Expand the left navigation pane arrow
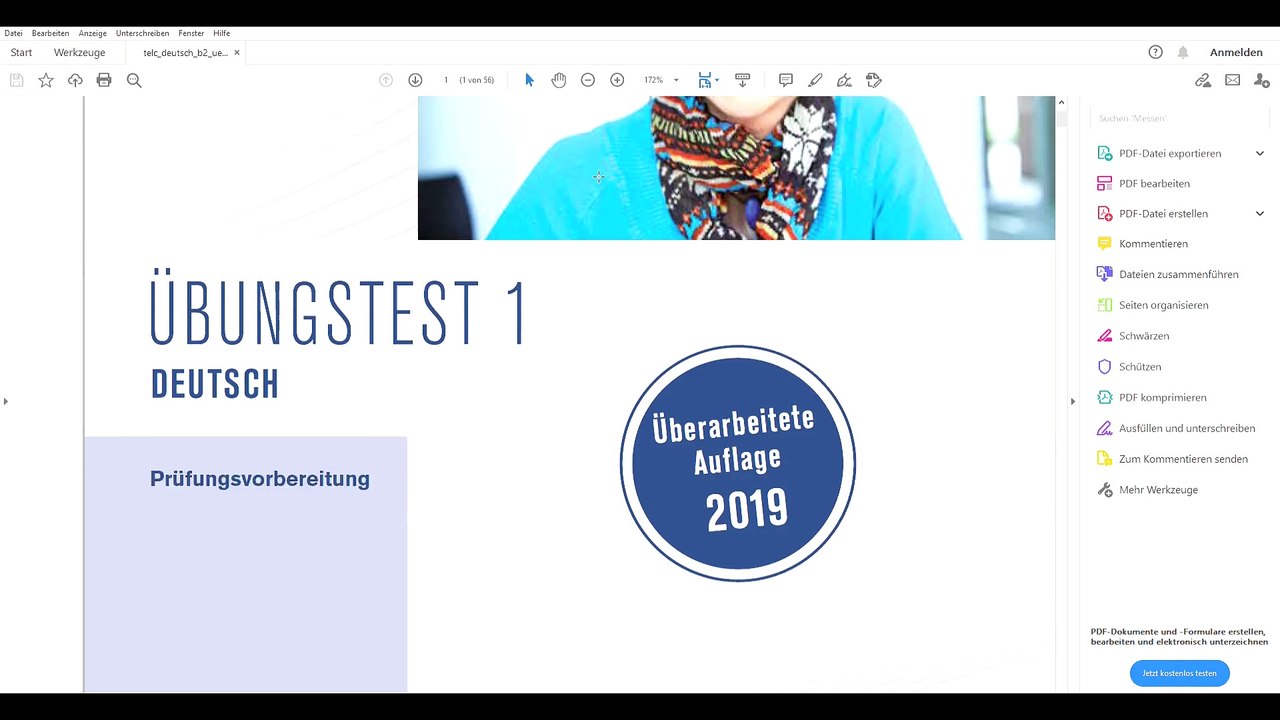This screenshot has width=1280, height=720. (5, 401)
